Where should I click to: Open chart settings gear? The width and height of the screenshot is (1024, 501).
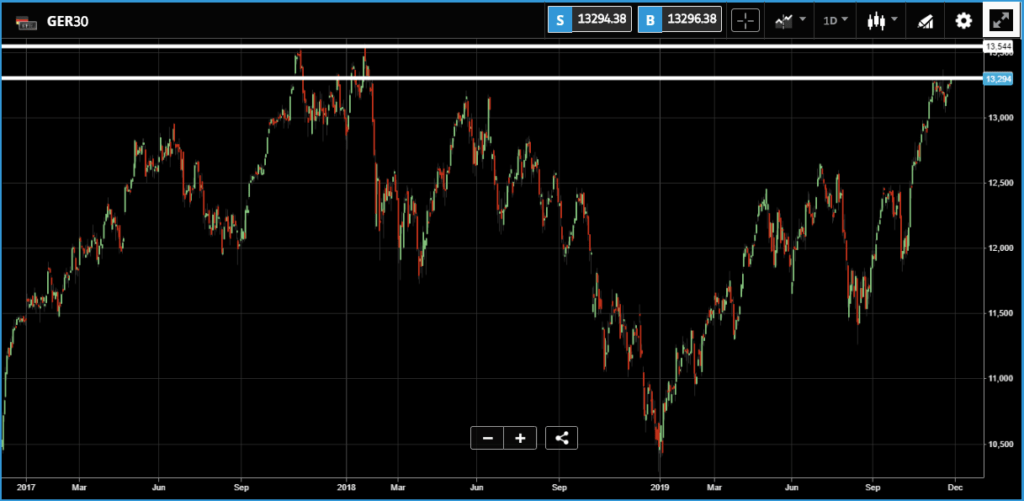click(x=963, y=21)
